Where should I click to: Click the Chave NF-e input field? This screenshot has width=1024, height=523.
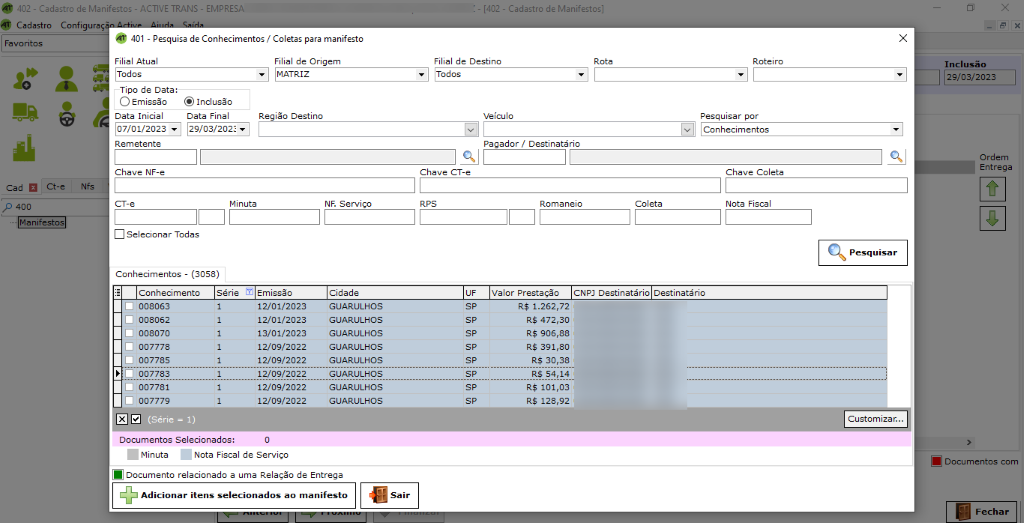pos(264,185)
